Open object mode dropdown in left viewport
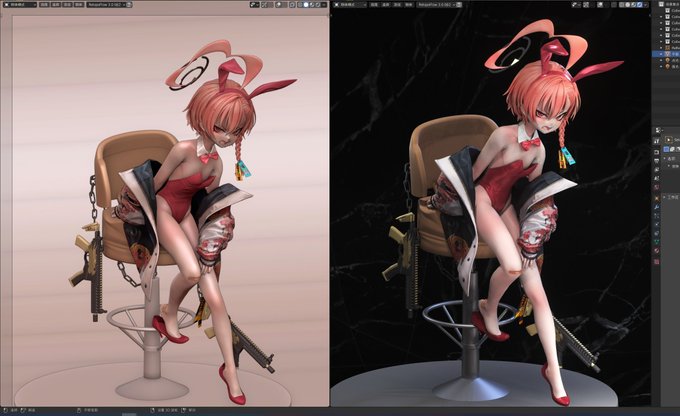680x416 pixels. pyautogui.click(x=20, y=4)
